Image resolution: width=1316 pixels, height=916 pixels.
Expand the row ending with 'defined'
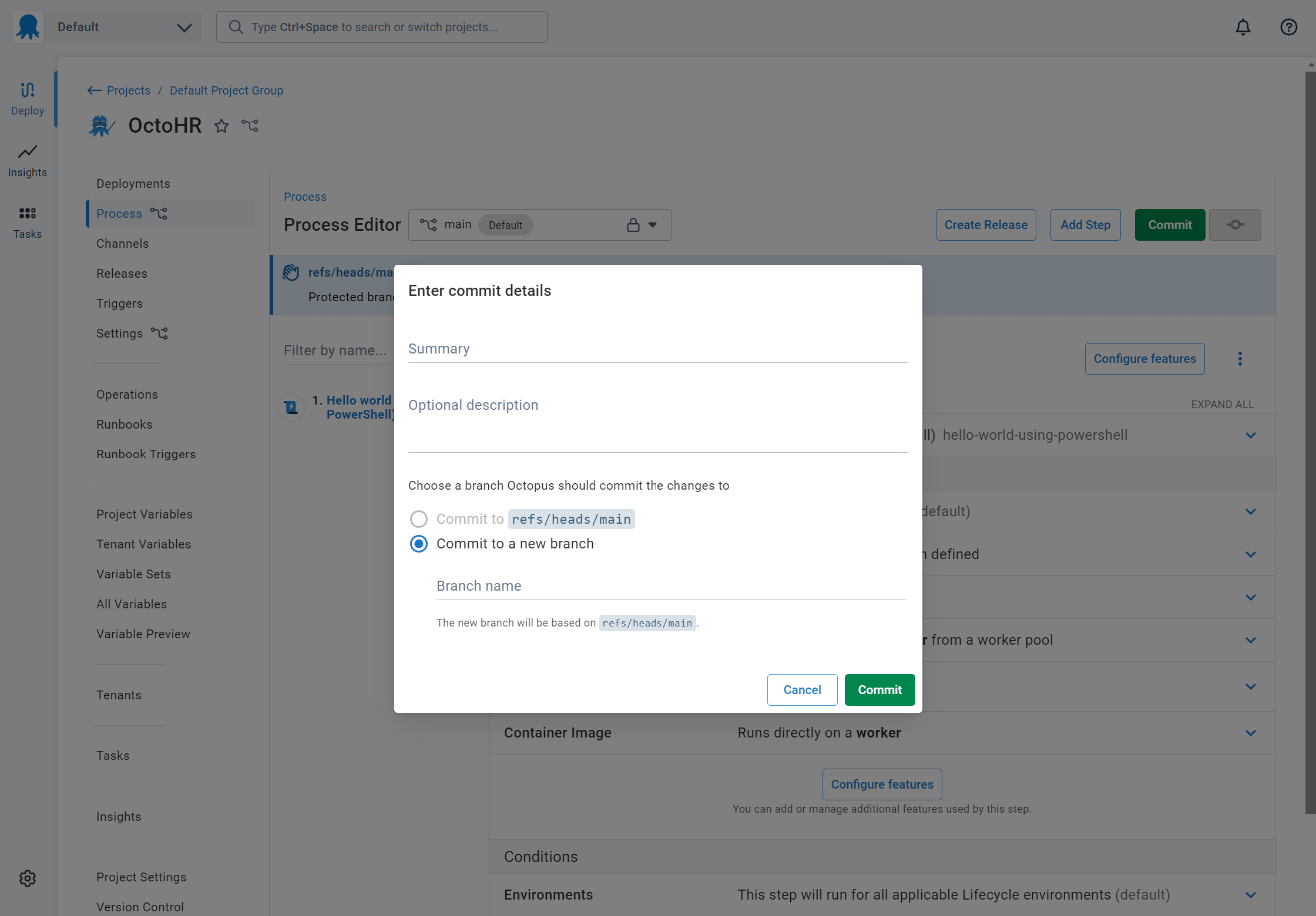1251,554
